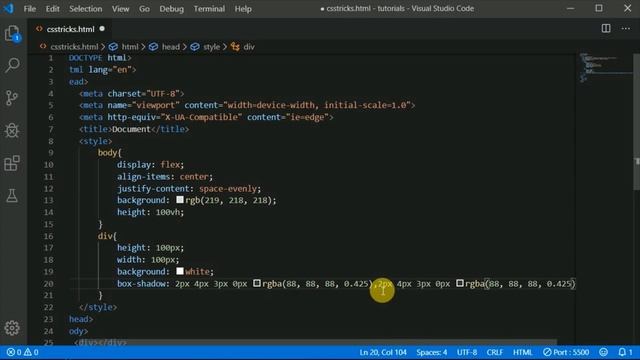The height and width of the screenshot is (360, 640).
Task: Open the Go menu
Action: (144, 9)
